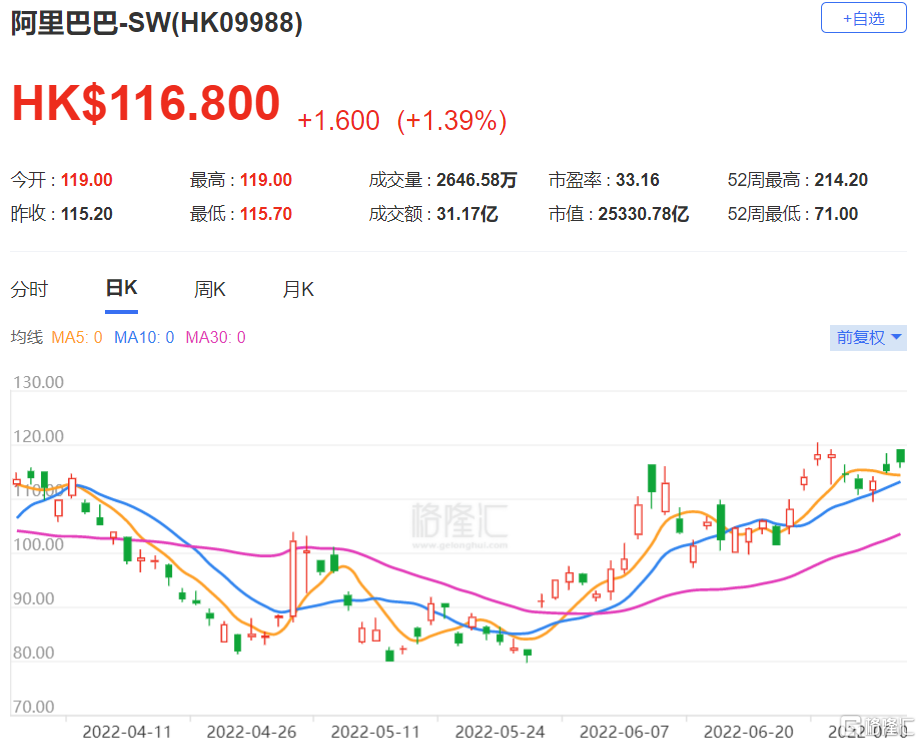The height and width of the screenshot is (744, 921).
Task: Click the 2022-05-24 date axis label
Action: click(x=500, y=732)
